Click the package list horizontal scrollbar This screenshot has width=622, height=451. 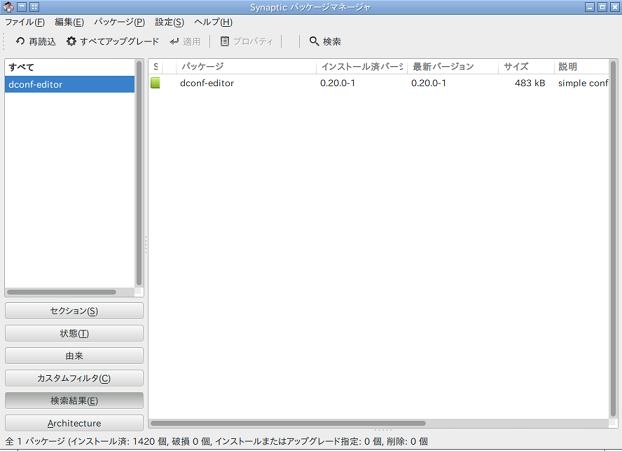coord(288,423)
